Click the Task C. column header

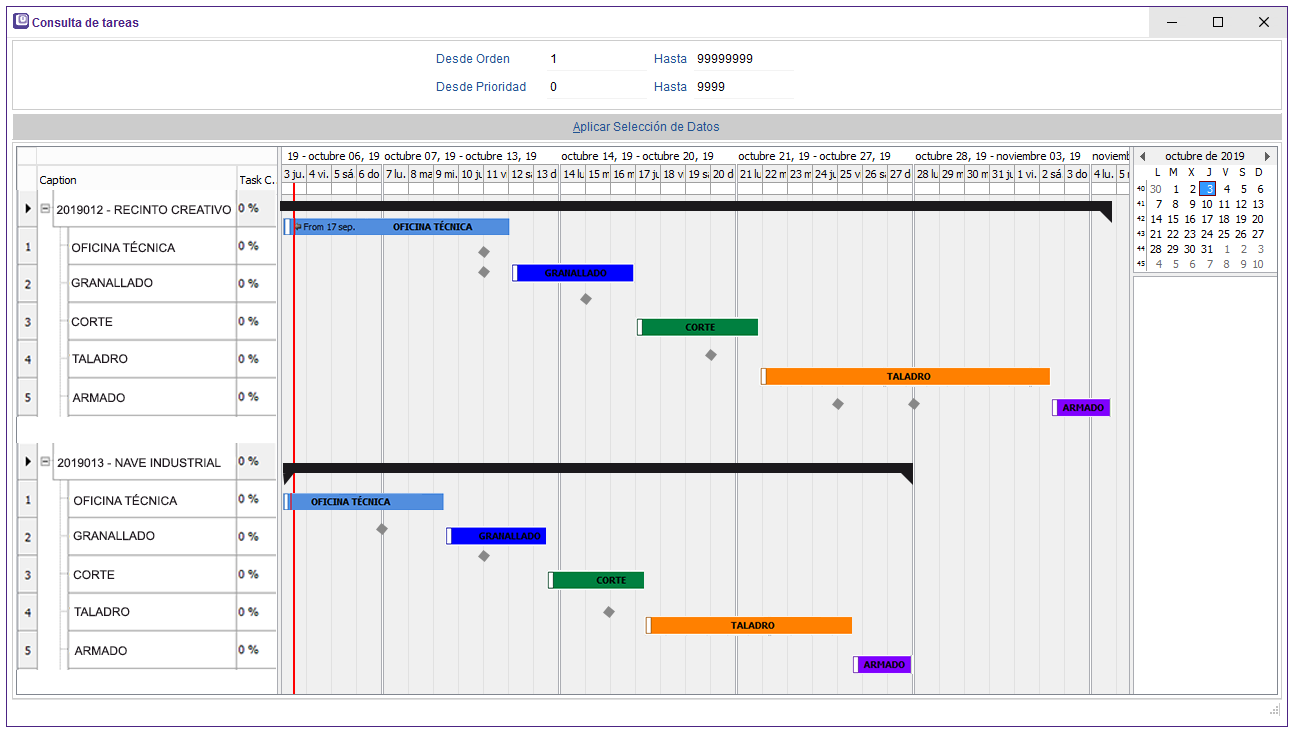(x=256, y=180)
